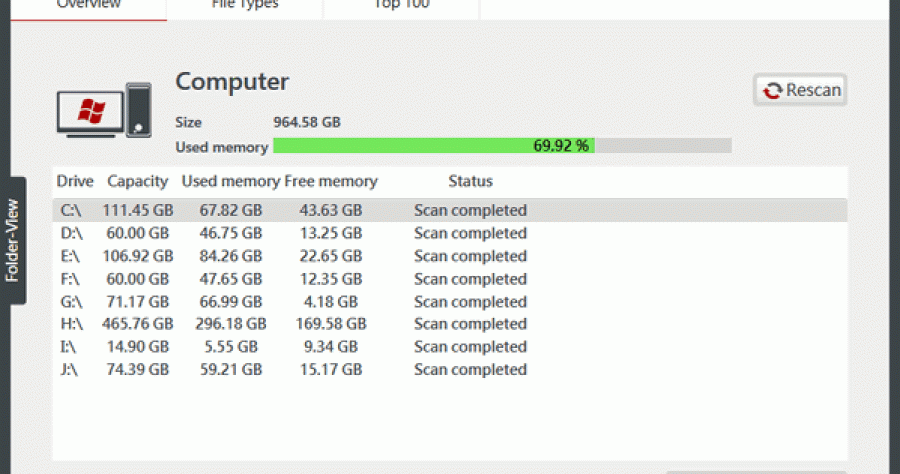Select the F:\ drive row
This screenshot has height=474, width=900.
click(450, 279)
